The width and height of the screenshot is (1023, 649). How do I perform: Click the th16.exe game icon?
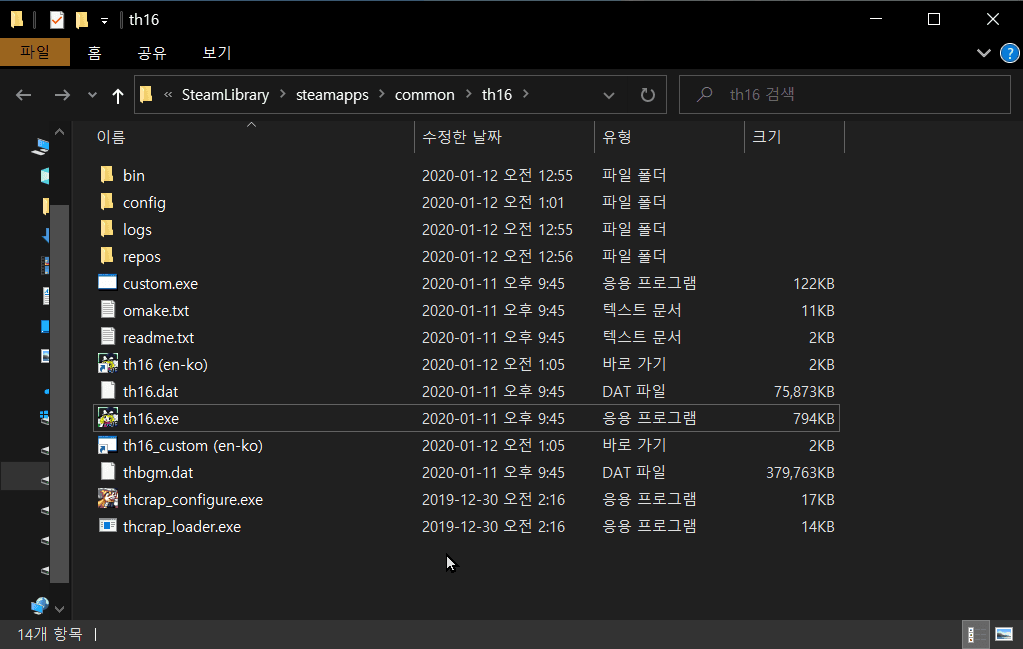coord(108,417)
